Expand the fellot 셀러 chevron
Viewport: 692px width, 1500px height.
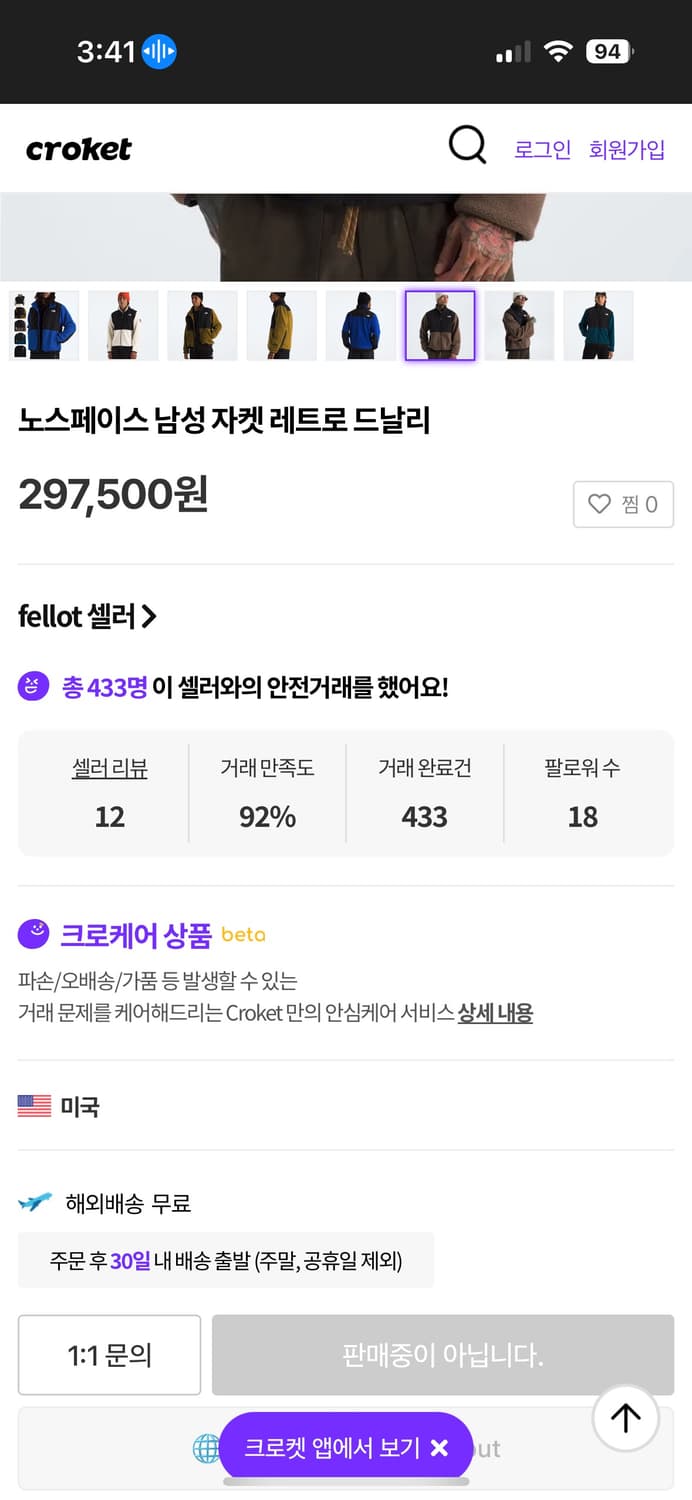point(151,616)
